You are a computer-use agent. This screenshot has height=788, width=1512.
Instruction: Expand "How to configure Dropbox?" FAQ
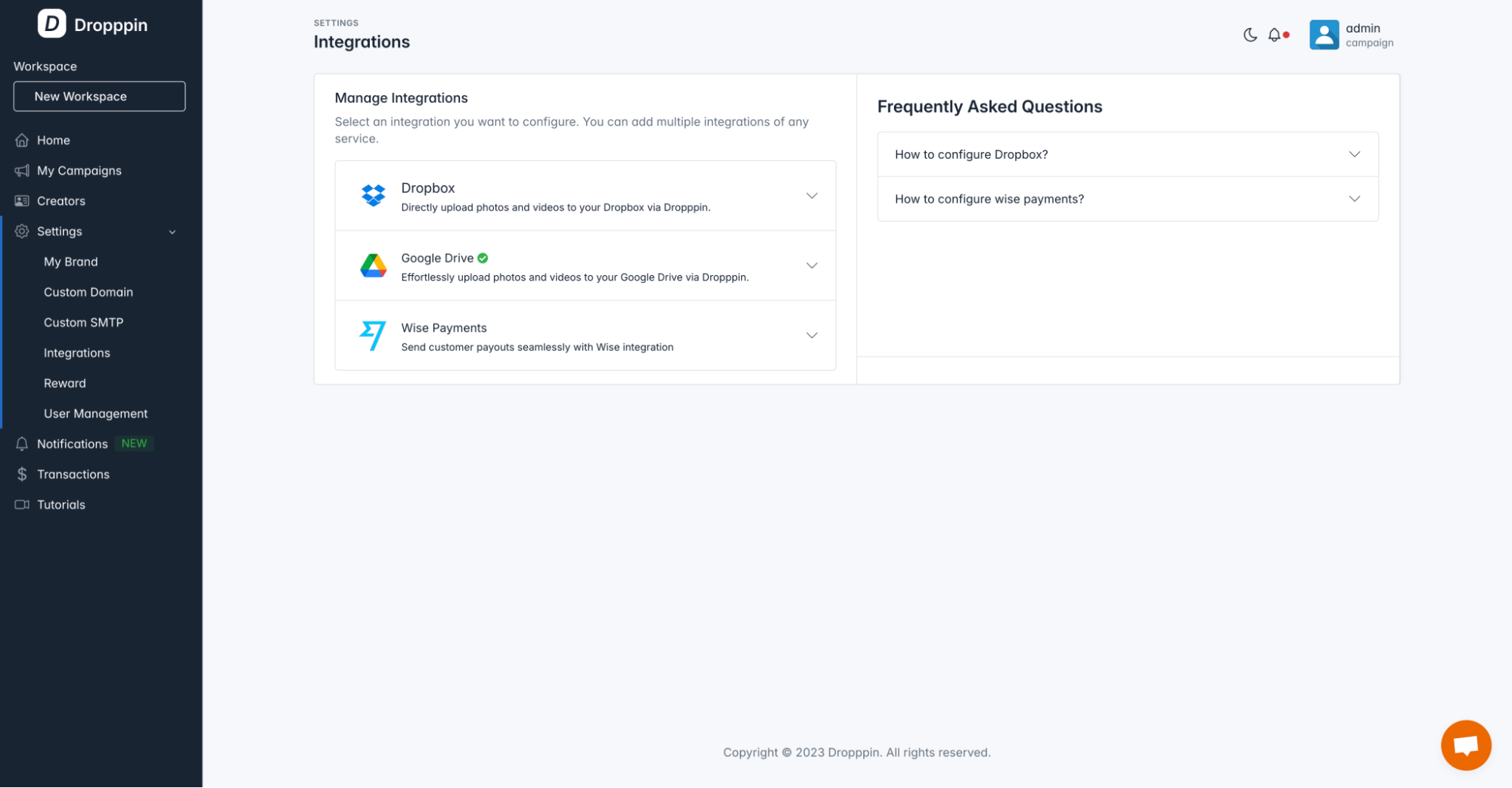[x=1354, y=154]
